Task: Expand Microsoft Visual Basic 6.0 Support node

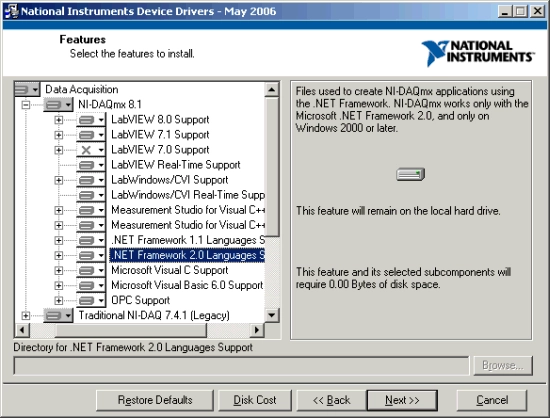Action: pos(59,286)
